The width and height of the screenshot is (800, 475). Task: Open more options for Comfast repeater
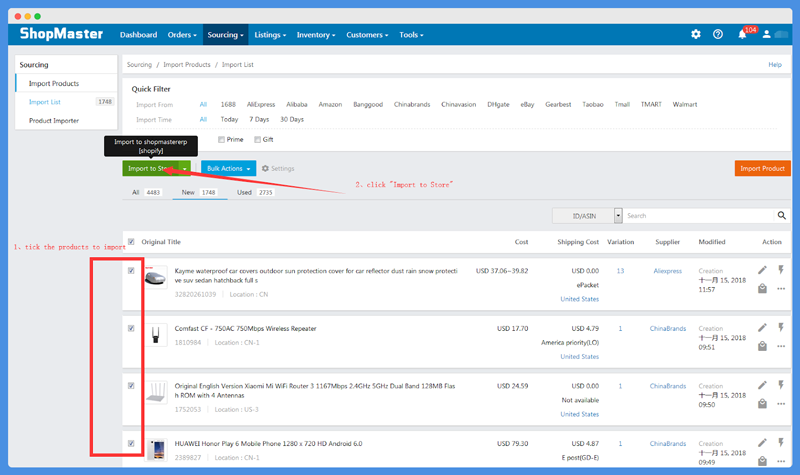click(x=781, y=346)
